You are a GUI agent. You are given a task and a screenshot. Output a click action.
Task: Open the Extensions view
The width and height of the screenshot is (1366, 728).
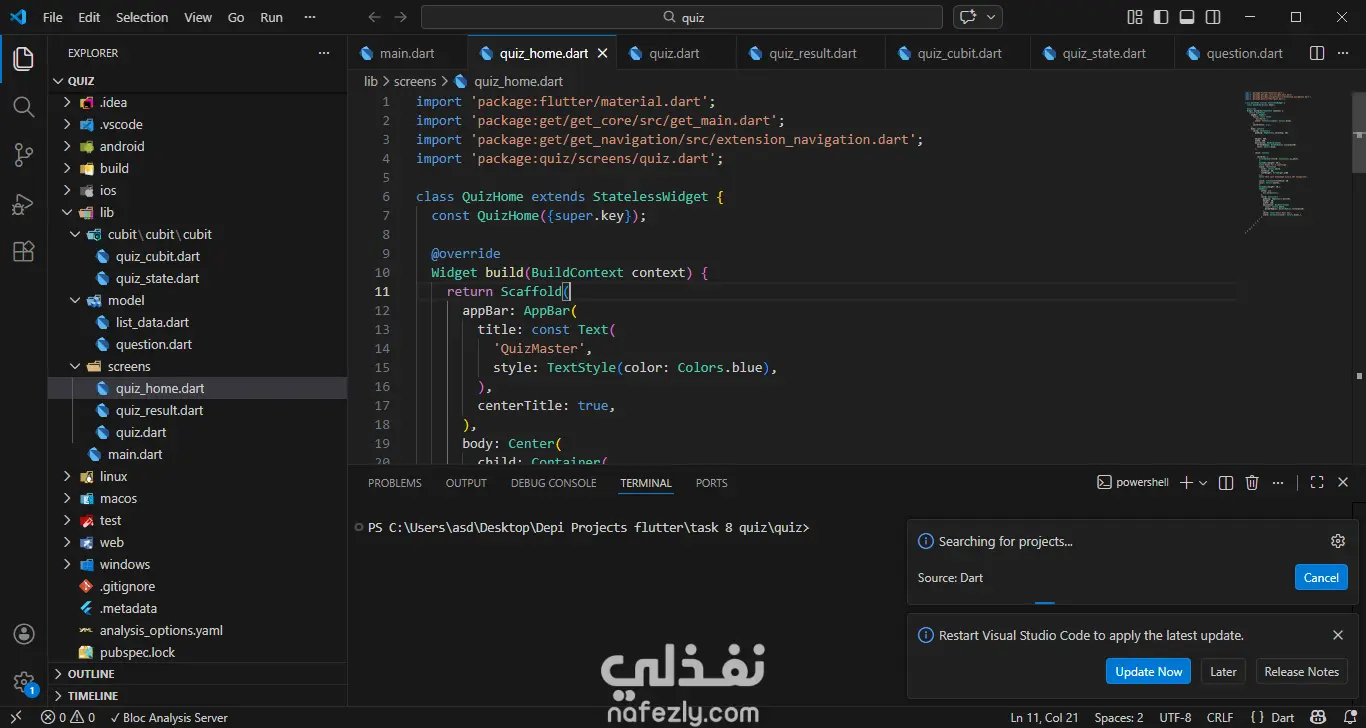pos(23,252)
